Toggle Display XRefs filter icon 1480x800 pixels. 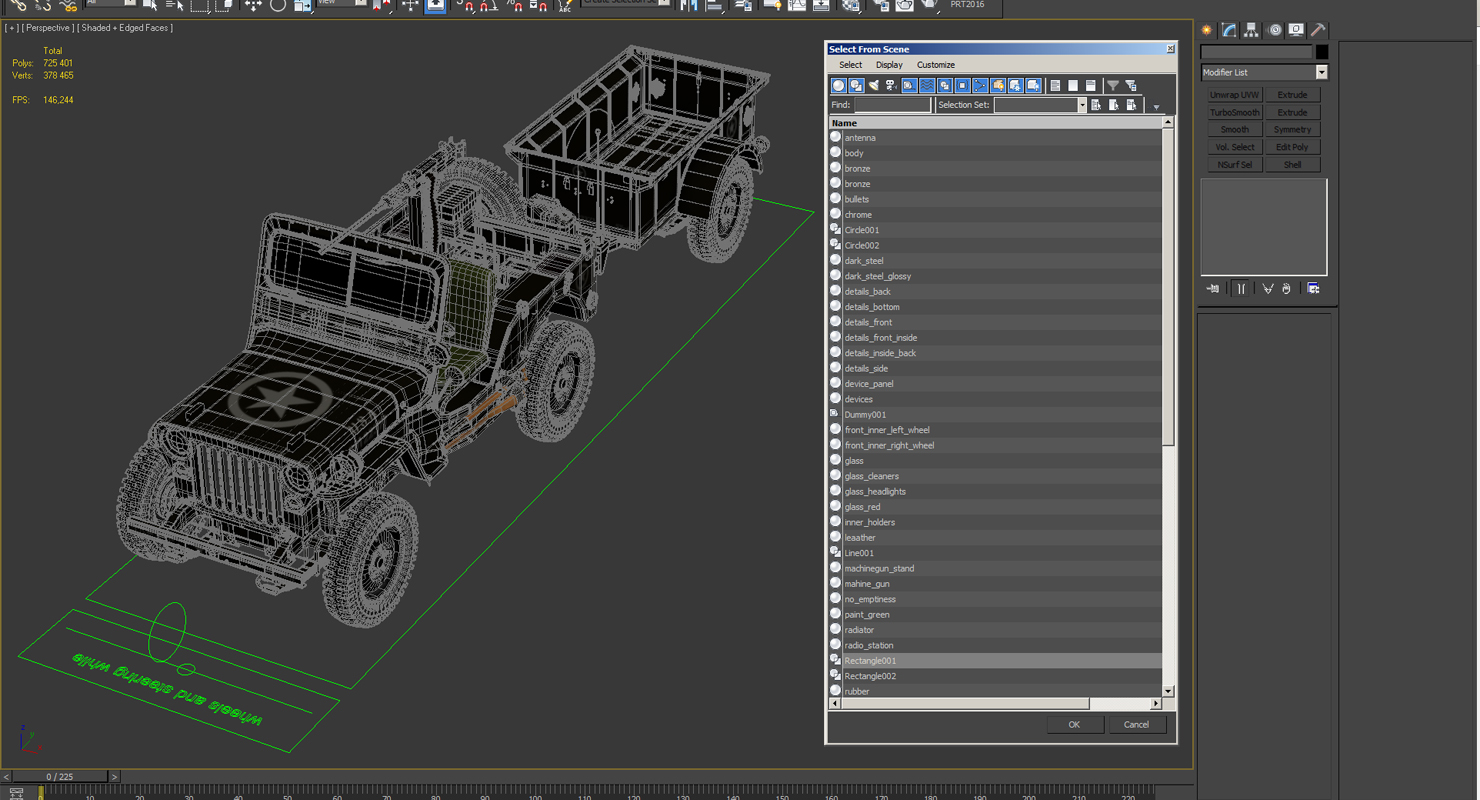click(x=962, y=86)
